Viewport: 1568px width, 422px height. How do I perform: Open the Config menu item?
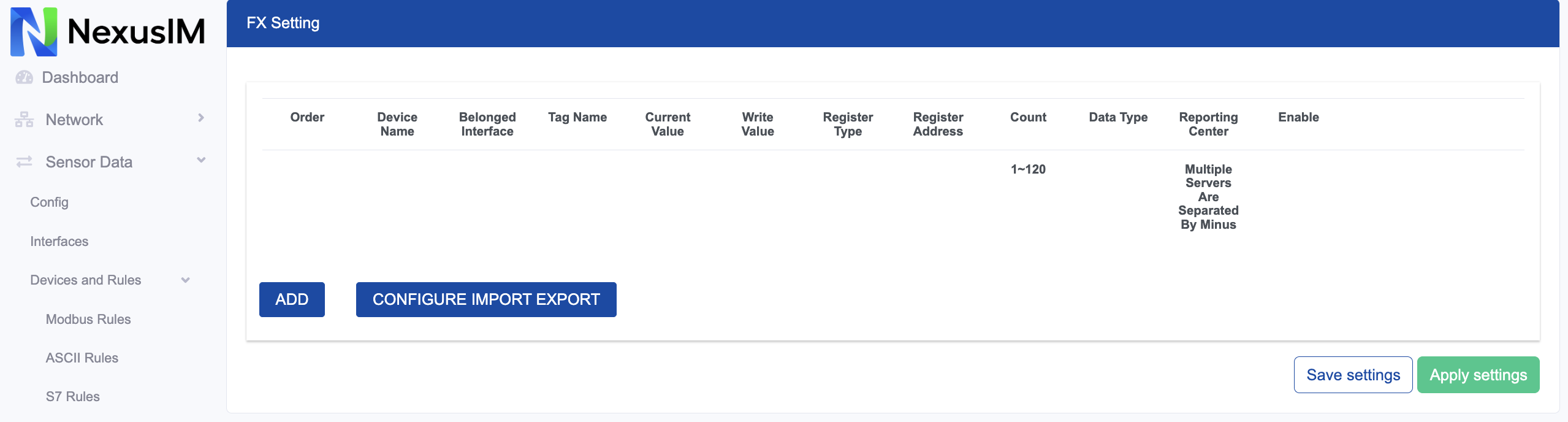click(x=49, y=202)
